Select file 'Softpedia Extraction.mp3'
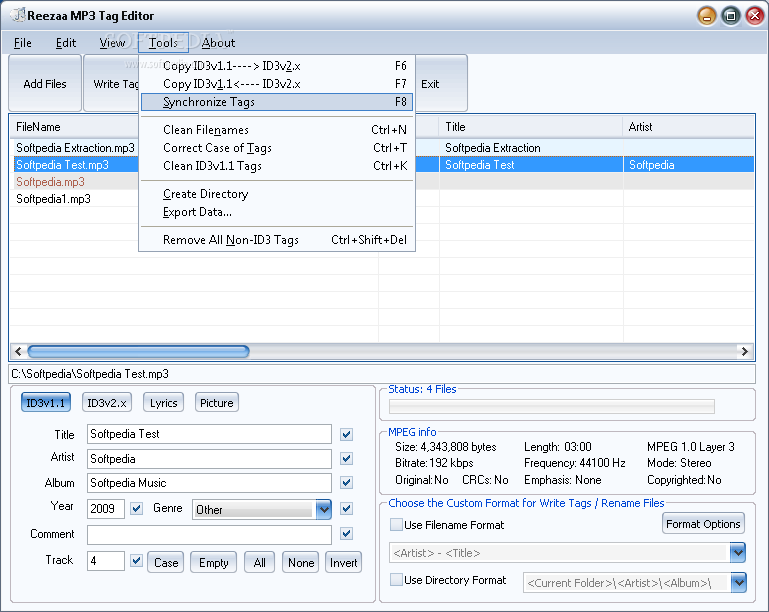Screen dimensions: 769x612 (x=75, y=148)
